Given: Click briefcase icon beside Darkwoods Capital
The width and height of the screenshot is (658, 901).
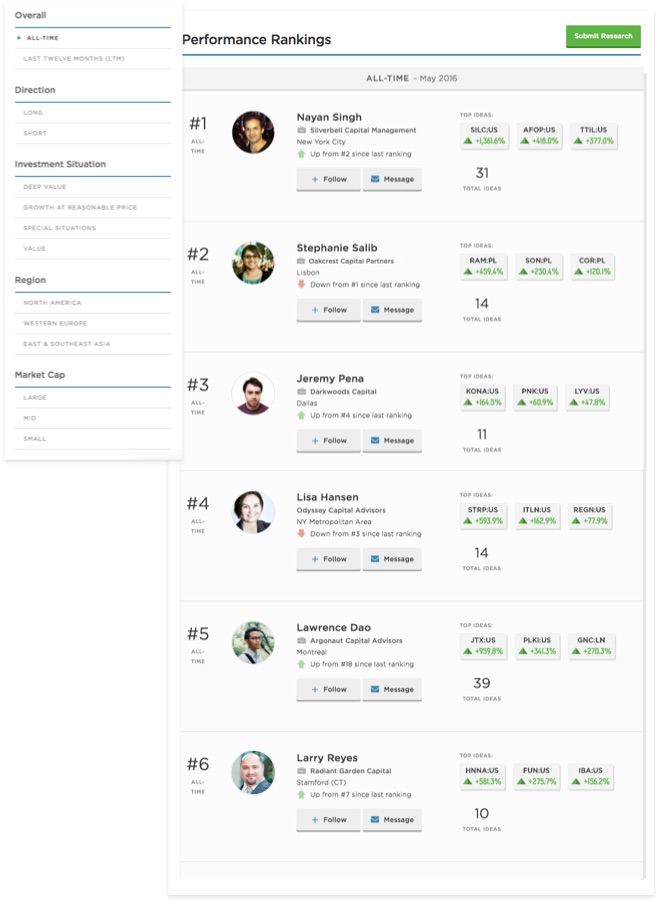Looking at the screenshot, I should pos(301,392).
